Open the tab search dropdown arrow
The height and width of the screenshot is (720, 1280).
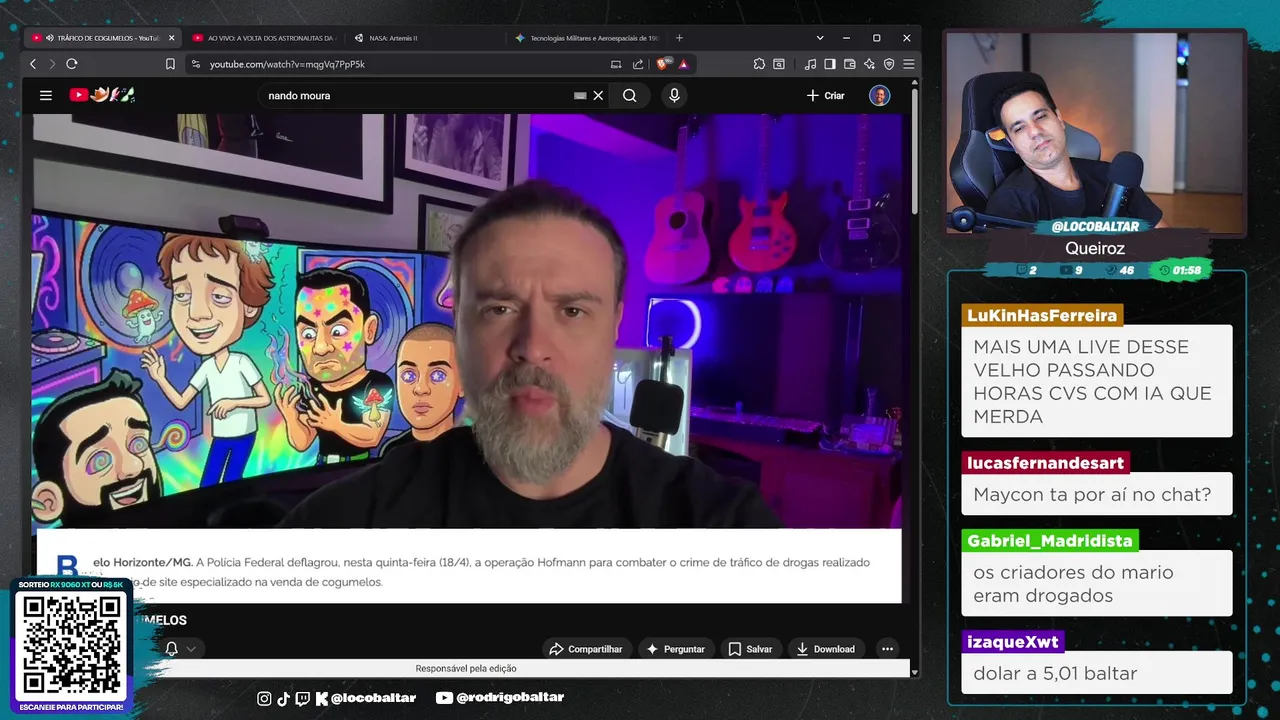tap(820, 38)
